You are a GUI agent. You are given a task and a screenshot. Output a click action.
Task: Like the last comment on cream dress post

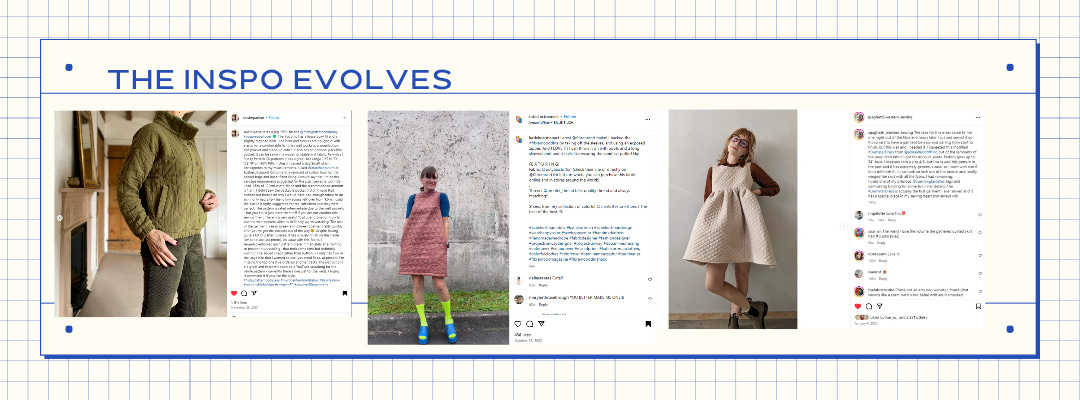(980, 291)
